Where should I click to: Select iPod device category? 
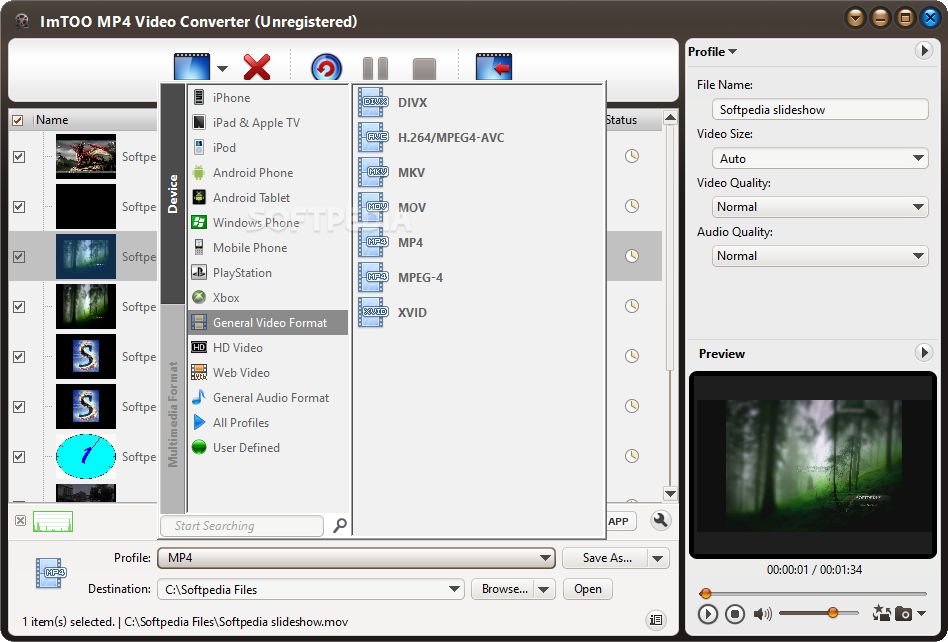coord(268,148)
